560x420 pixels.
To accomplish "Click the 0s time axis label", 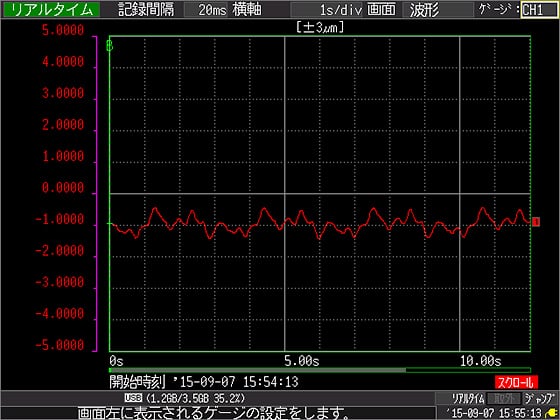I will pos(116,361).
